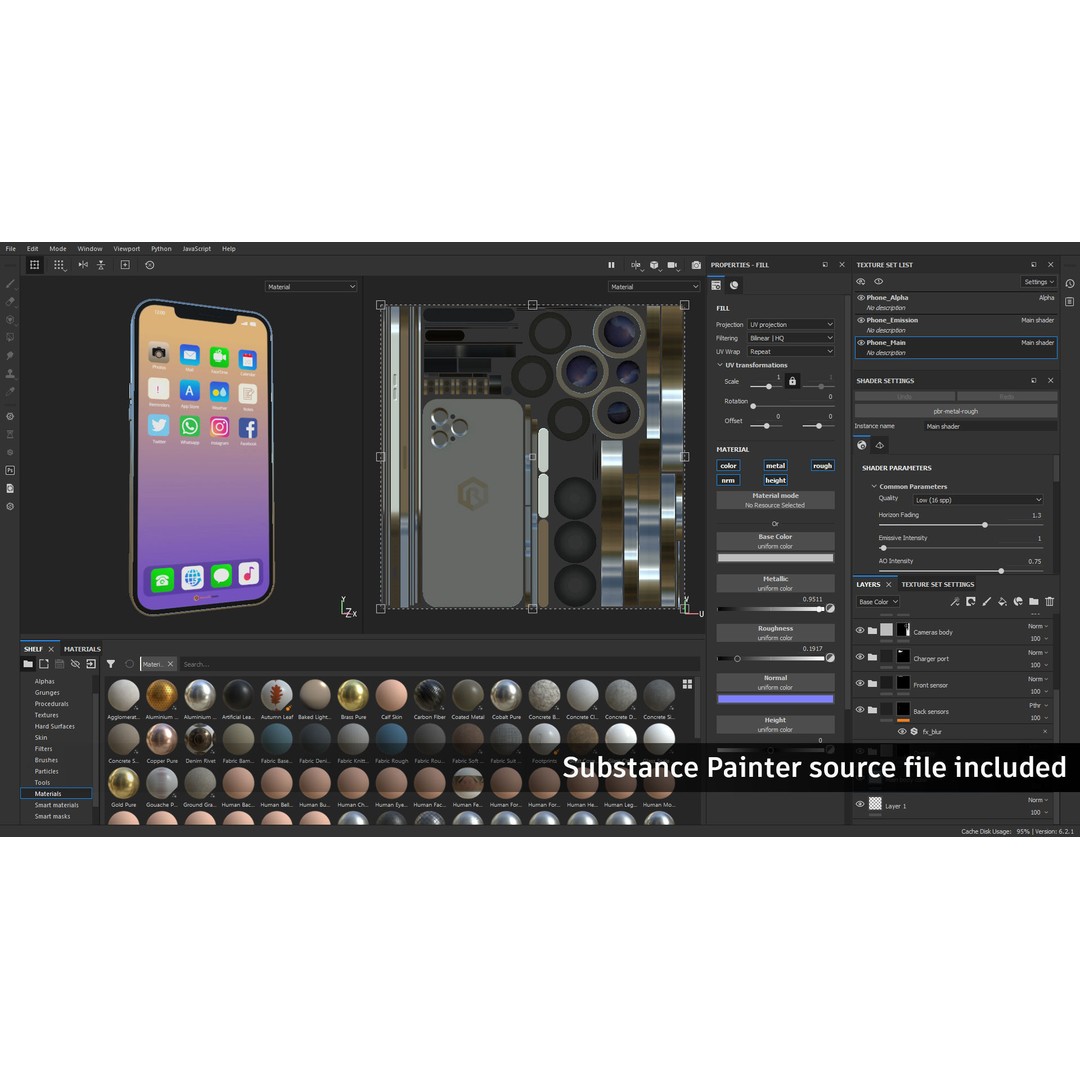Image resolution: width=1080 pixels, height=1080 pixels.
Task: Open the Python menu
Action: pyautogui.click(x=161, y=249)
